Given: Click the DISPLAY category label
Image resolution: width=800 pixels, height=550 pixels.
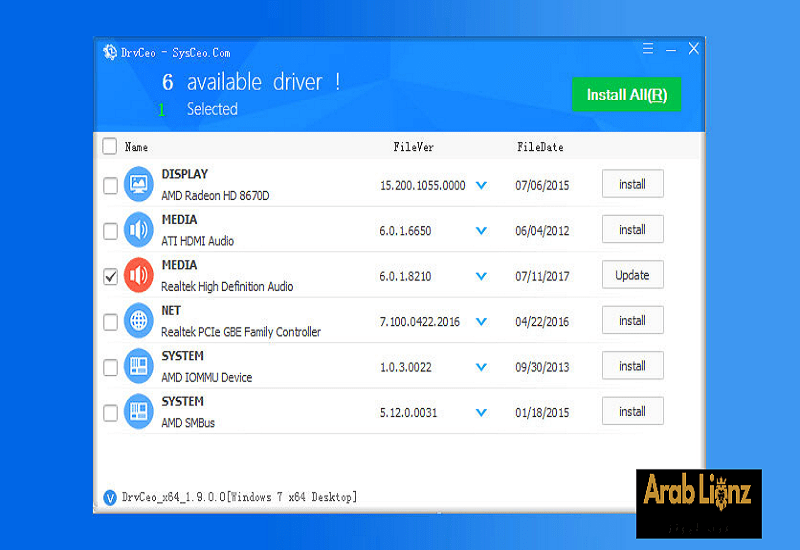Looking at the screenshot, I should click(x=185, y=174).
